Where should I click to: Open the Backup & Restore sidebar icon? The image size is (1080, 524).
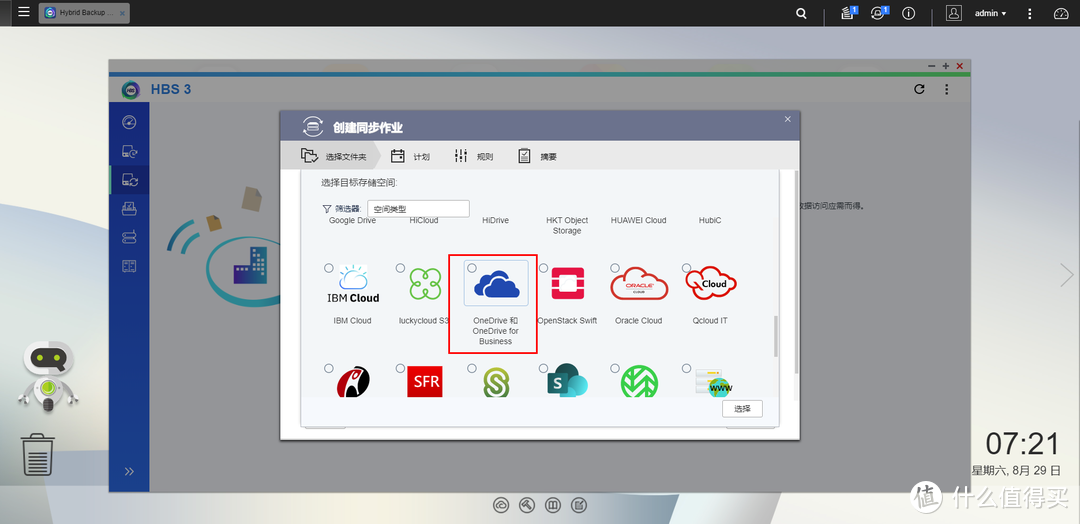(129, 151)
